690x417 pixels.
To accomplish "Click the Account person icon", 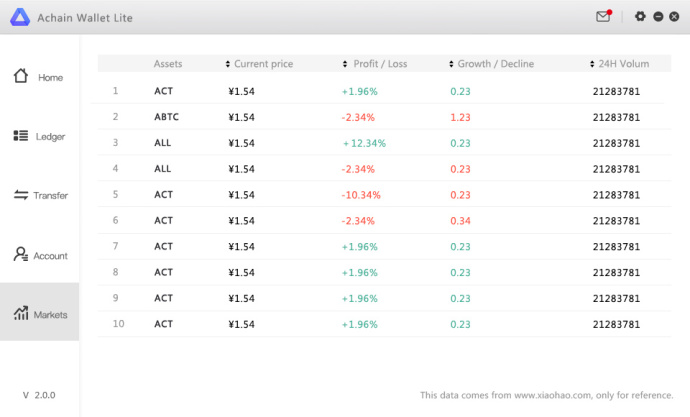I will 21,254.
